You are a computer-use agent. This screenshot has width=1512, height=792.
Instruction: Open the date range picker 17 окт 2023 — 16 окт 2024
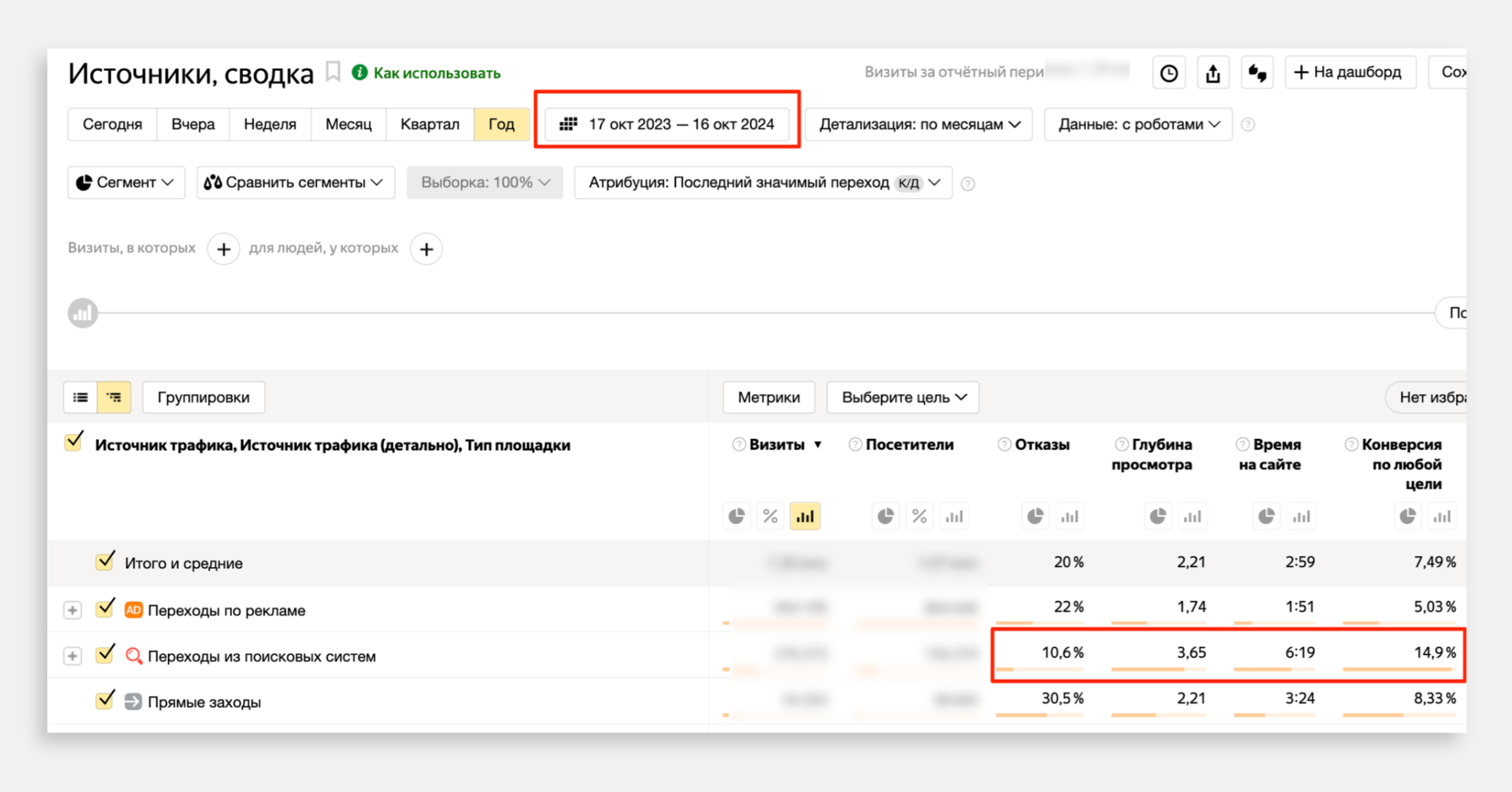point(667,125)
